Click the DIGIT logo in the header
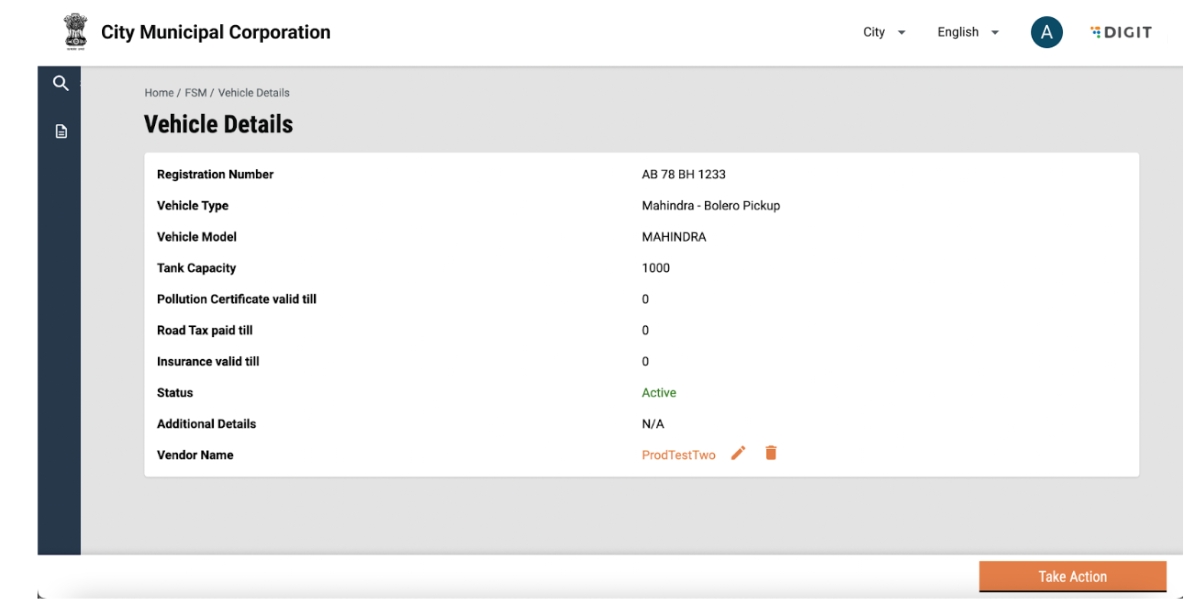 pyautogui.click(x=1121, y=32)
